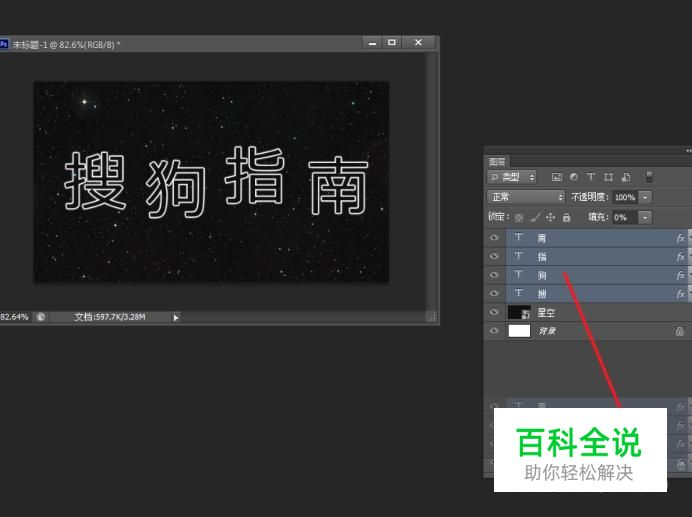Click the document window resize grip corner
The image size is (692, 517).
click(432, 317)
